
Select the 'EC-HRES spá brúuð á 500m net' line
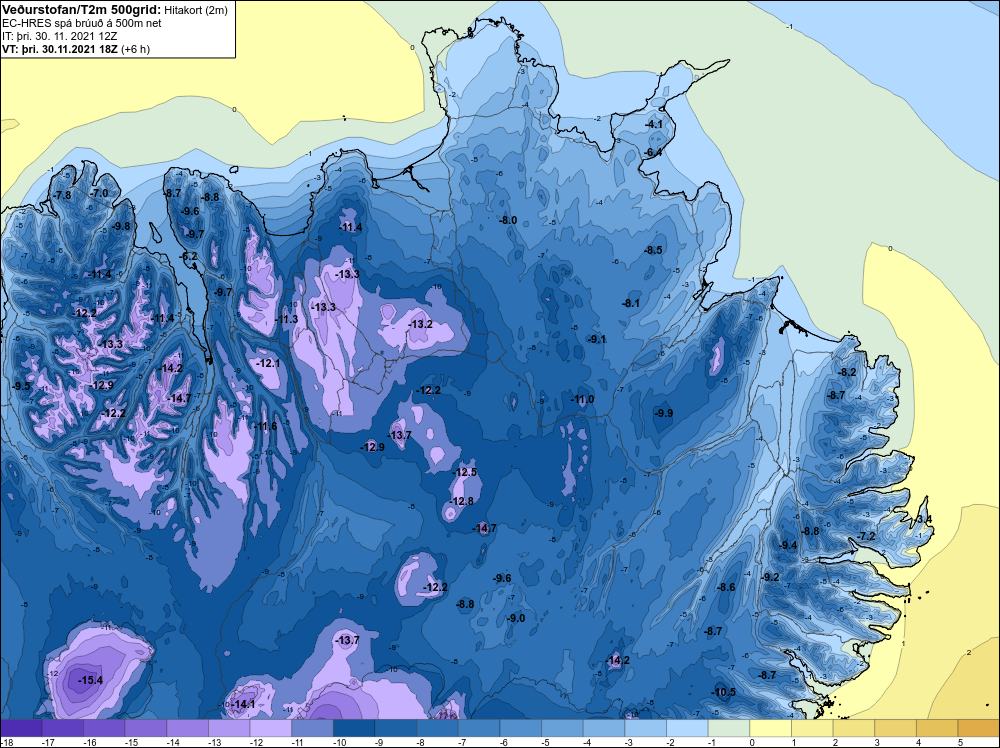pyautogui.click(x=82, y=23)
